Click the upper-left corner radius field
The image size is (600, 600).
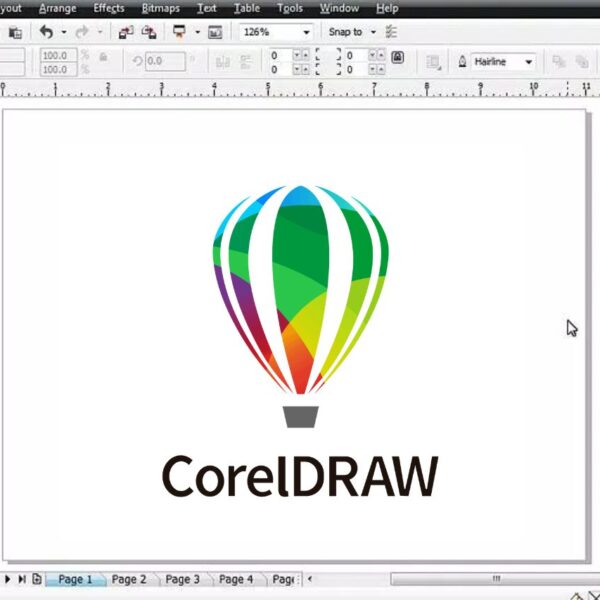(x=280, y=55)
